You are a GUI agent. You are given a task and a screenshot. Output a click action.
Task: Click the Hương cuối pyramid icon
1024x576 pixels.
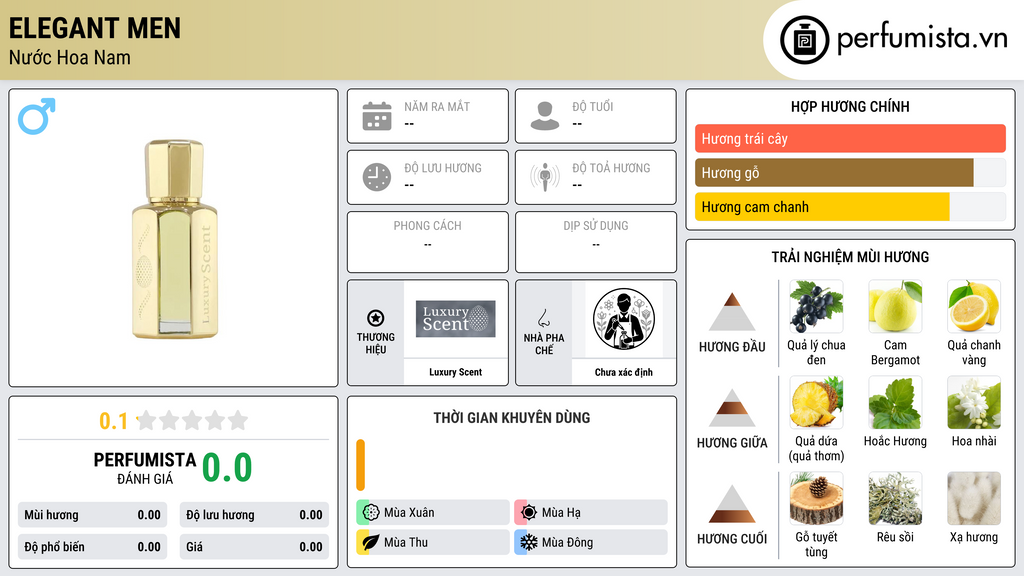tap(732, 504)
